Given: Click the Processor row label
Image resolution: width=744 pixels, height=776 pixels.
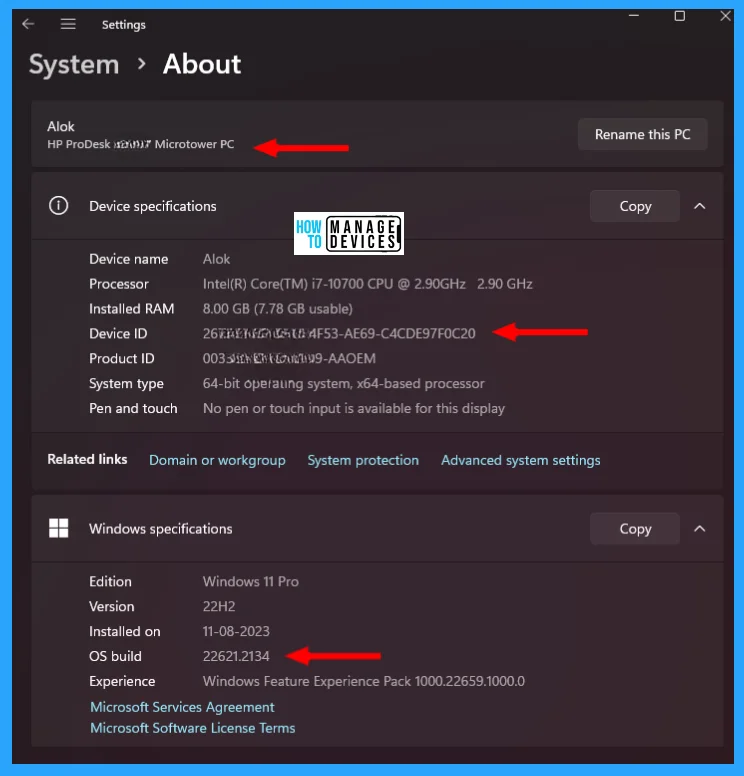Looking at the screenshot, I should tap(119, 284).
